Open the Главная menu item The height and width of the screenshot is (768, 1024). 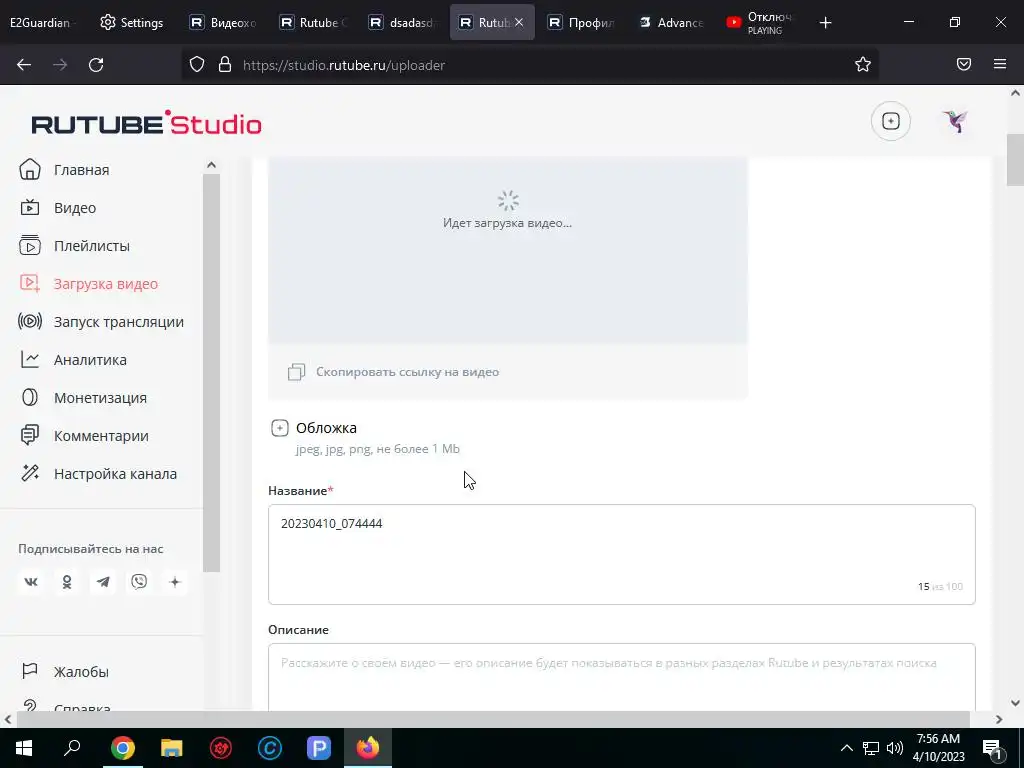(x=82, y=170)
